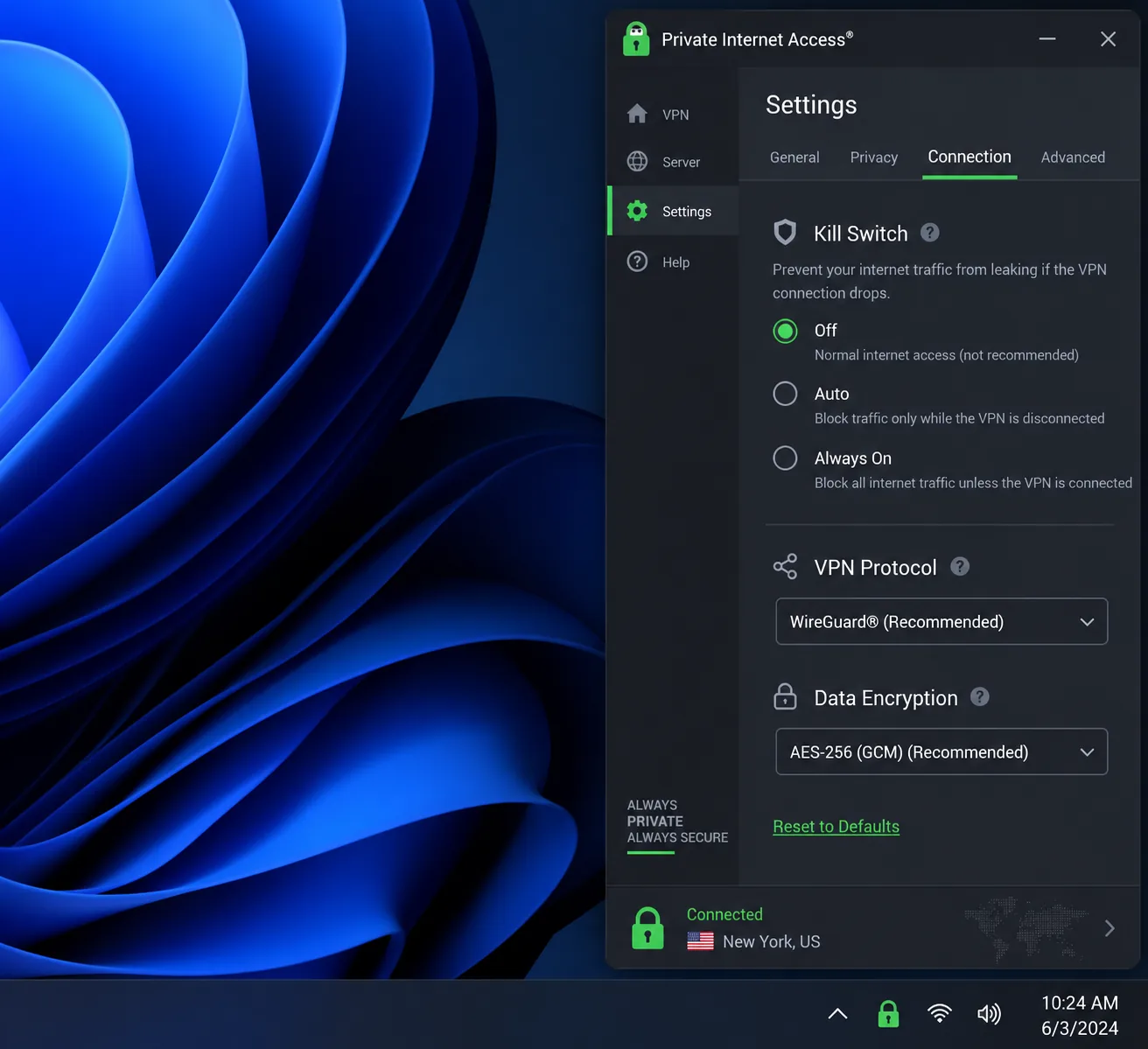1148x1049 pixels.
Task: Click the Reset to Defaults link
Action: point(836,827)
